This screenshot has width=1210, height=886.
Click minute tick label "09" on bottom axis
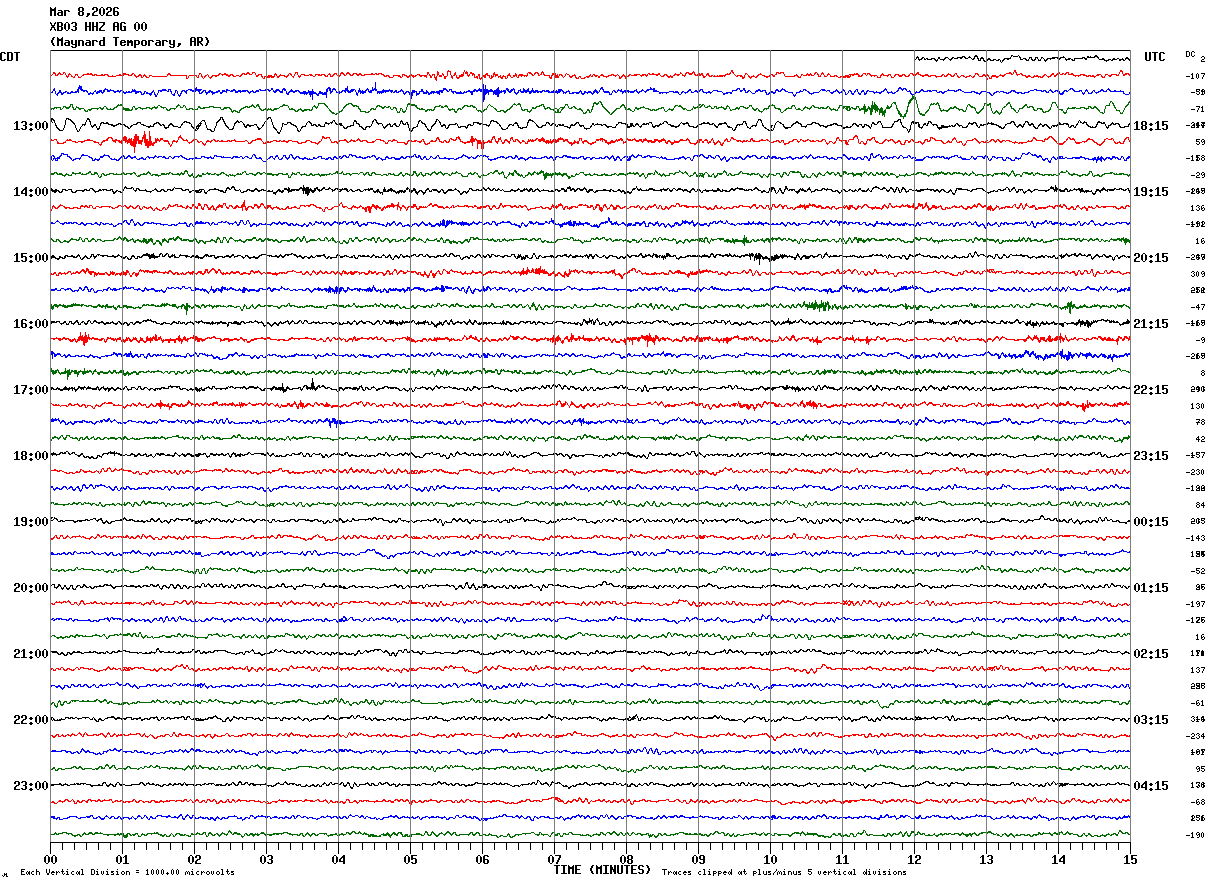(698, 859)
